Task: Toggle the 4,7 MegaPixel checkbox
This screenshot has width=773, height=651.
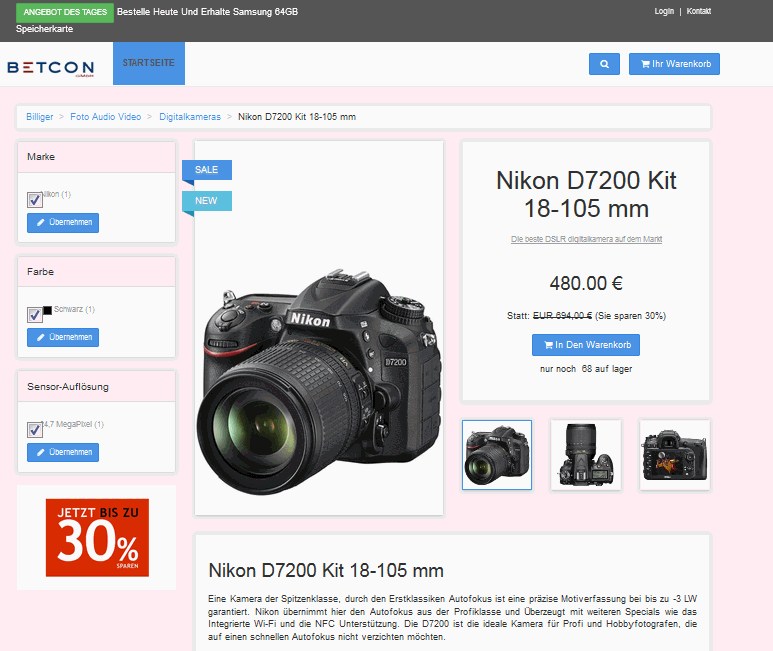Action: [35, 430]
